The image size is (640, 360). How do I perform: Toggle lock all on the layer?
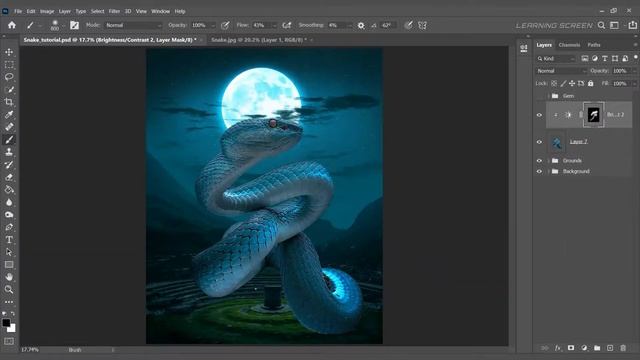pyautogui.click(x=591, y=83)
